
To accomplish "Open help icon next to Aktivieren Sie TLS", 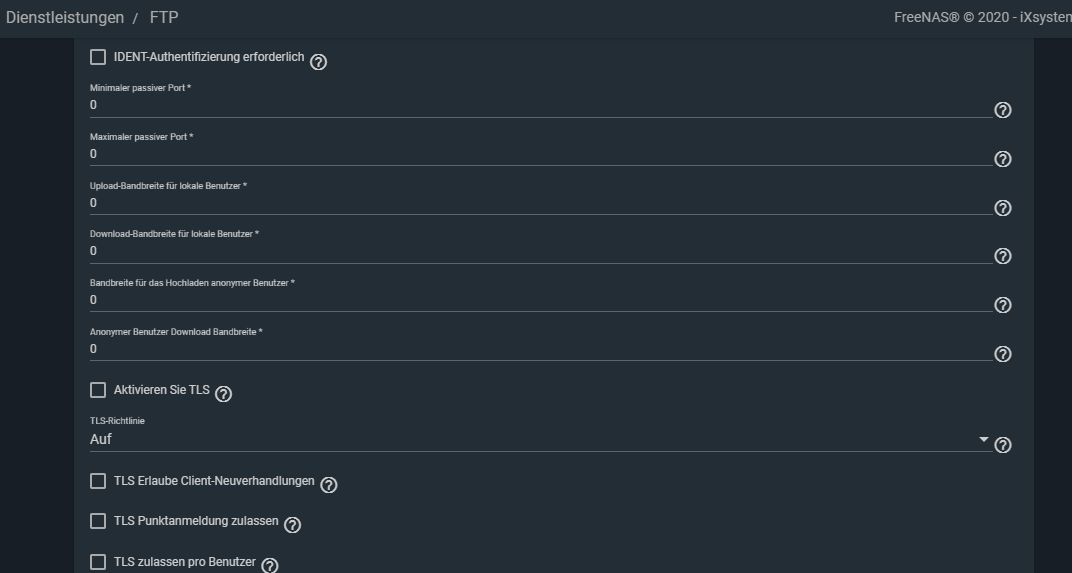I will click(224, 394).
